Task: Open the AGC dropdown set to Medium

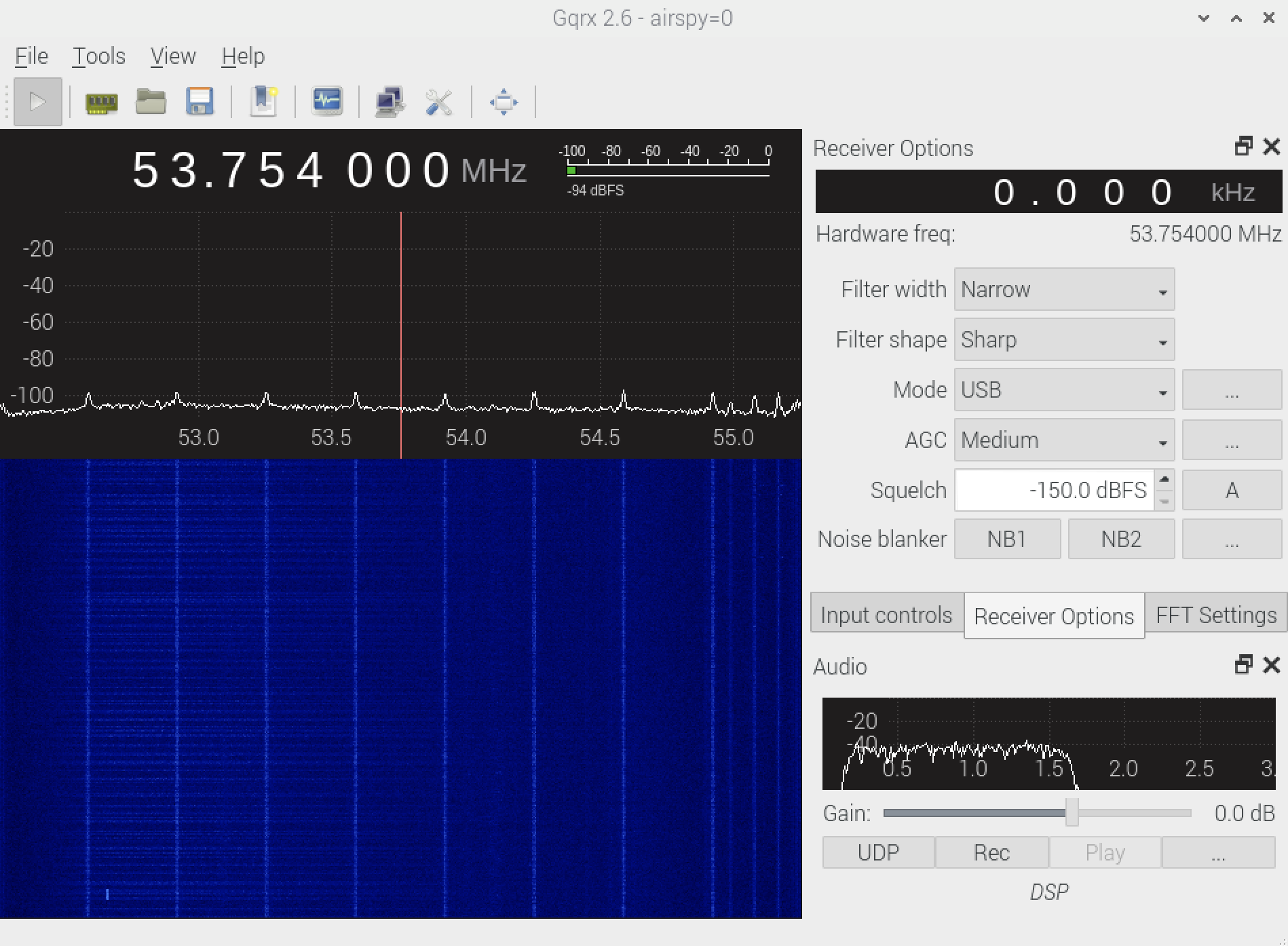Action: point(1063,440)
